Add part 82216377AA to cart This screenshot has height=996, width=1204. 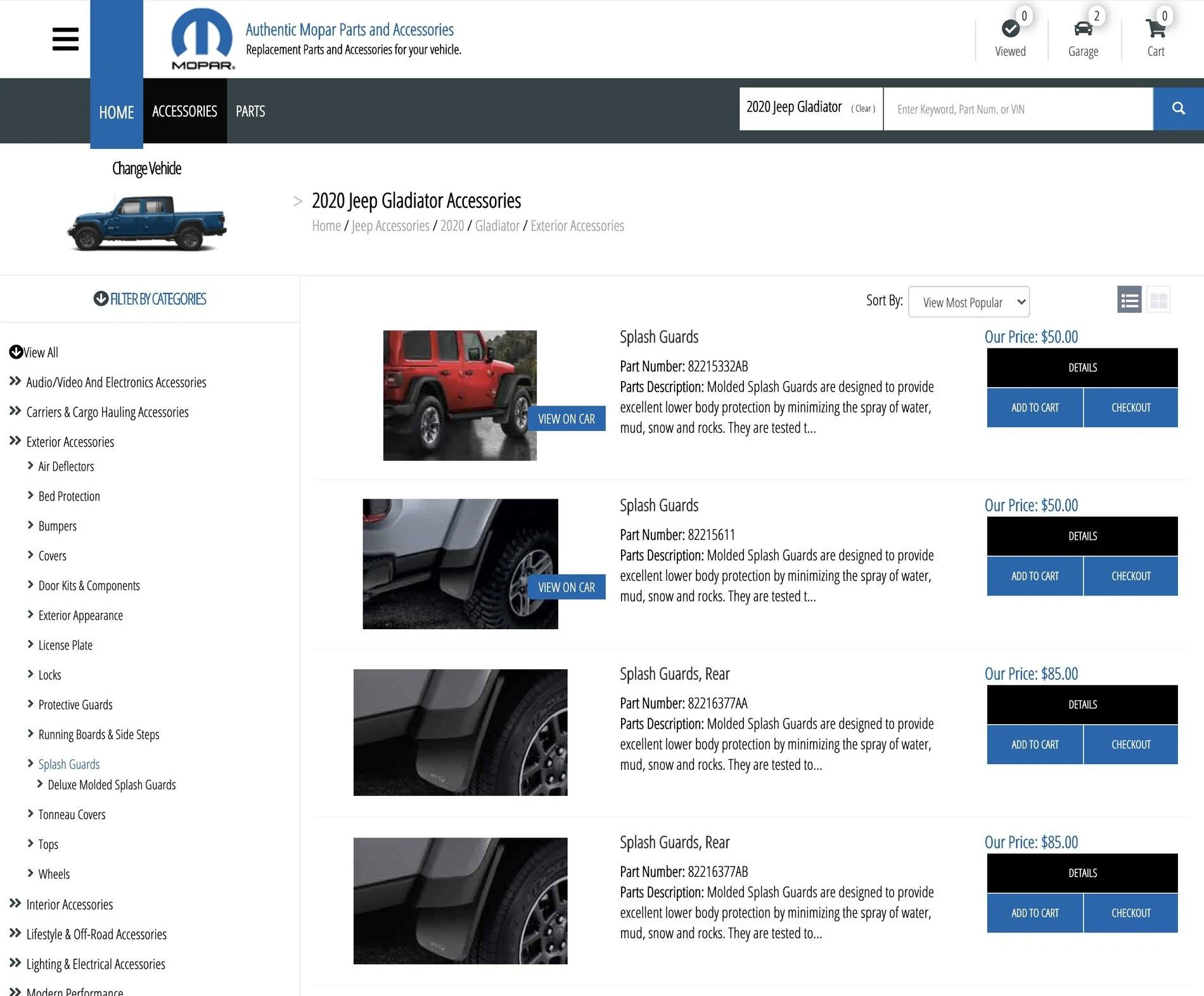pyautogui.click(x=1035, y=744)
